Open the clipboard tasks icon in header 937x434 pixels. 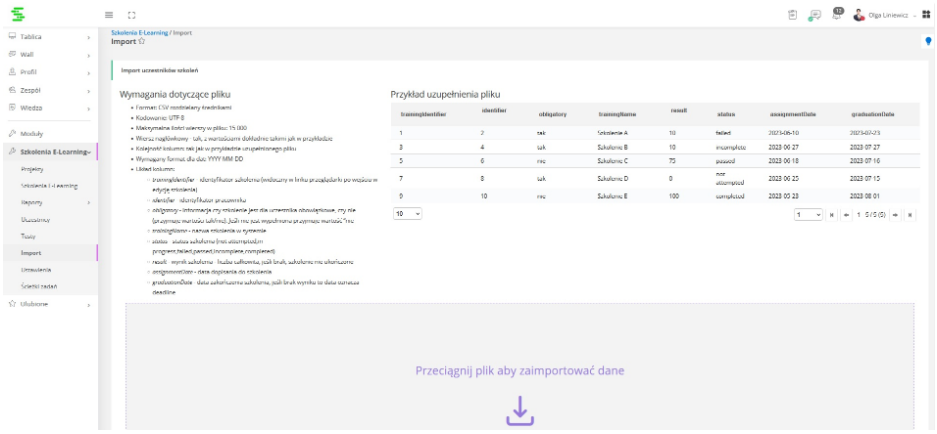[792, 15]
